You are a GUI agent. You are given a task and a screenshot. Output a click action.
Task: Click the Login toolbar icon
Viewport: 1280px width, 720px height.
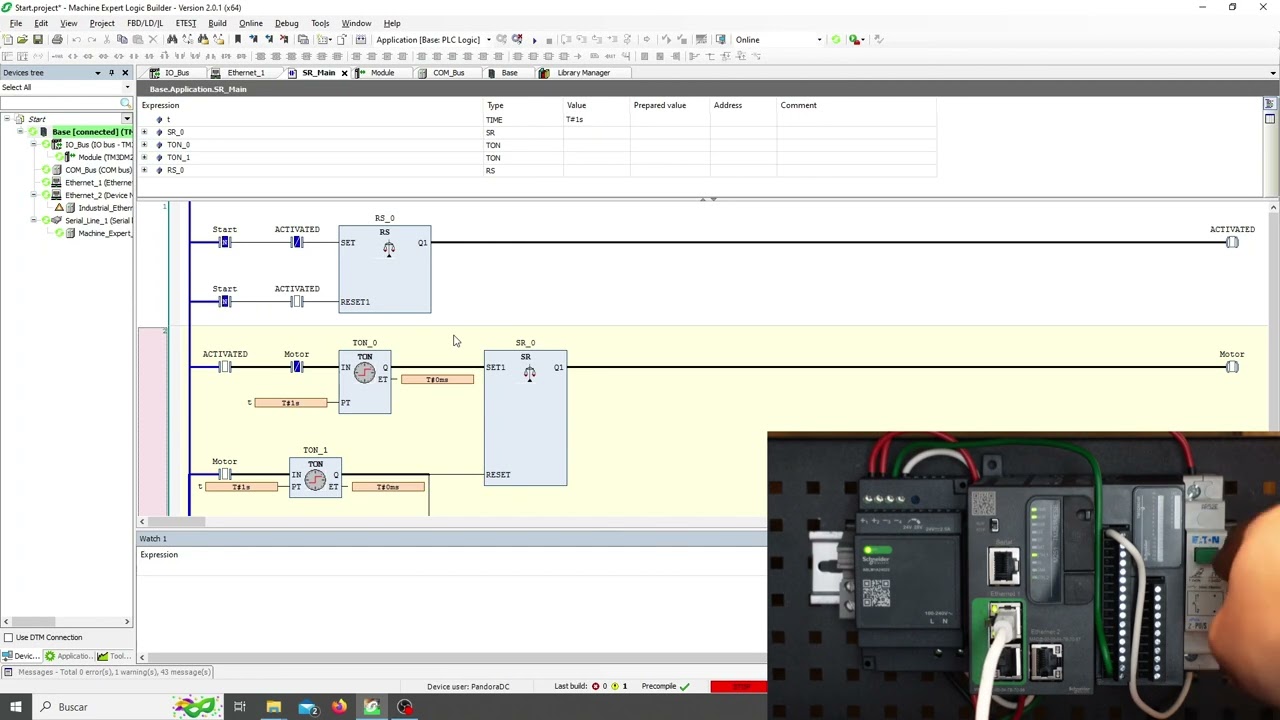pos(501,39)
